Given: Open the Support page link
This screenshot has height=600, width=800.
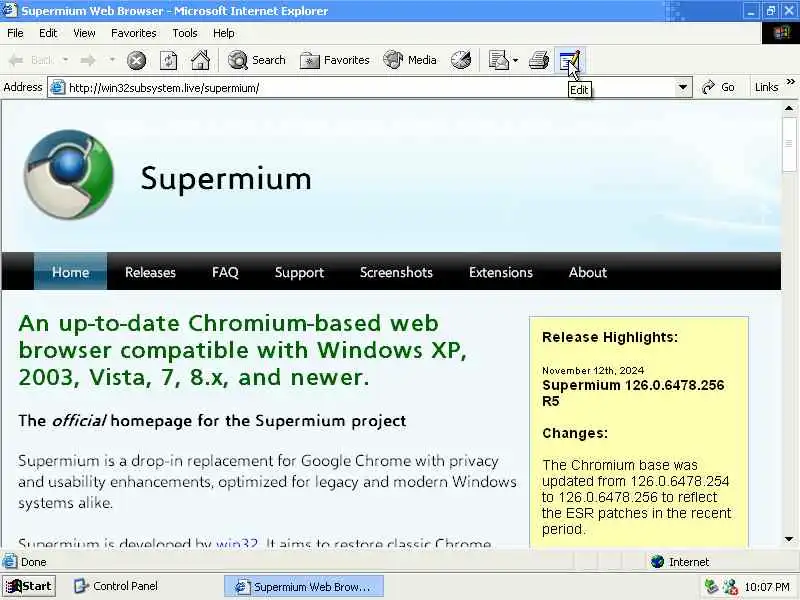Looking at the screenshot, I should tap(299, 272).
